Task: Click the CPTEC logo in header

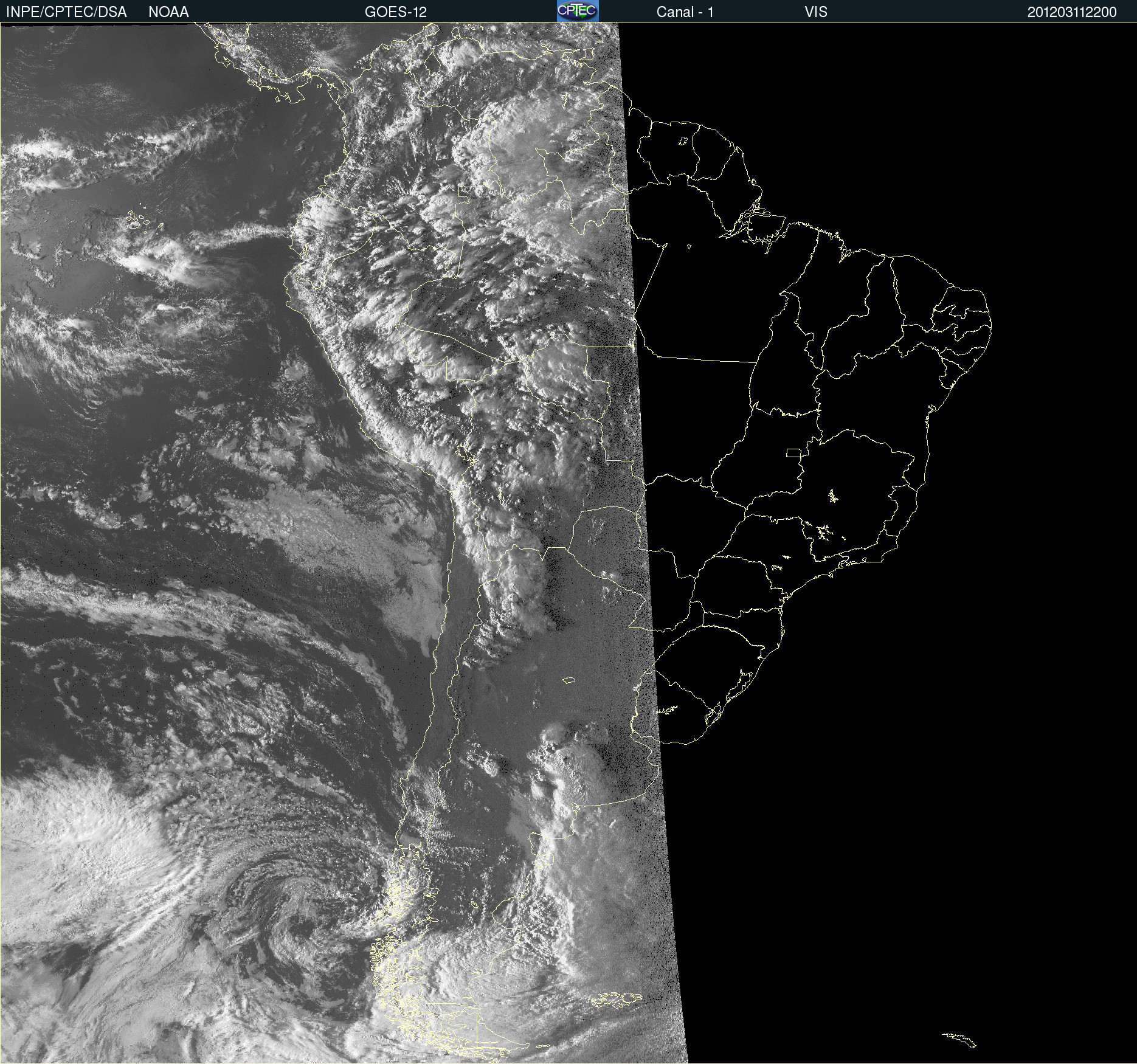Action: pos(578,11)
